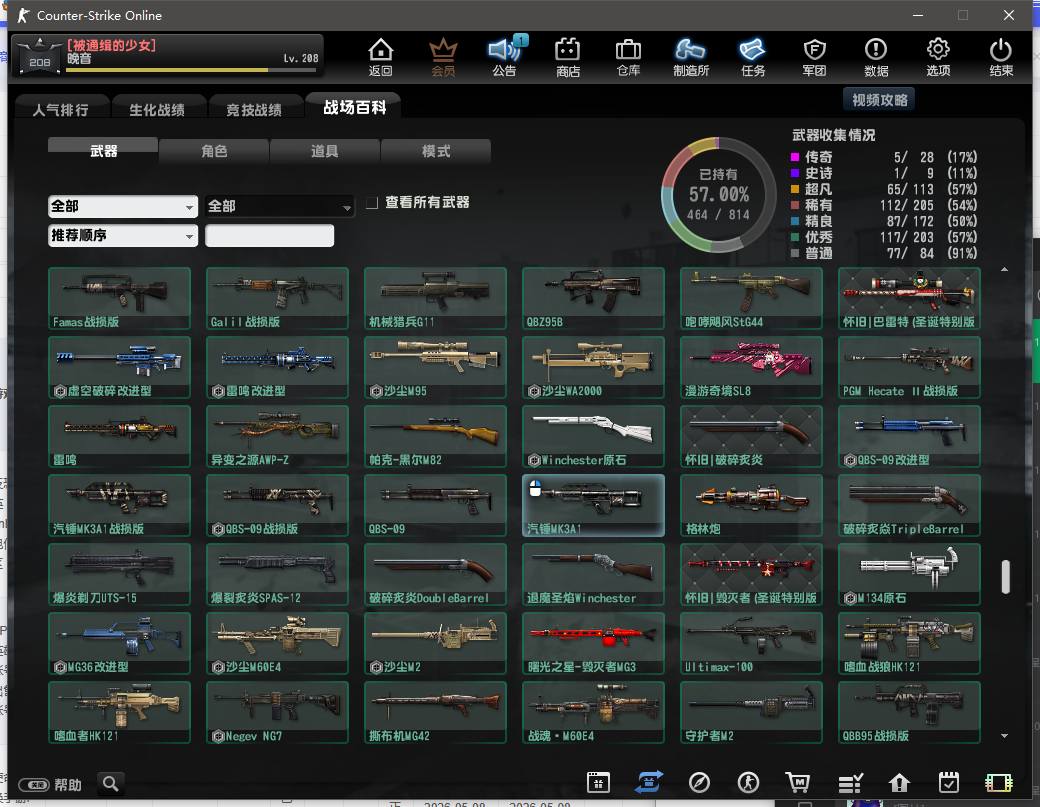This screenshot has height=807, width=1040.
Task: Click the 帮助 help button
Action: (50, 784)
